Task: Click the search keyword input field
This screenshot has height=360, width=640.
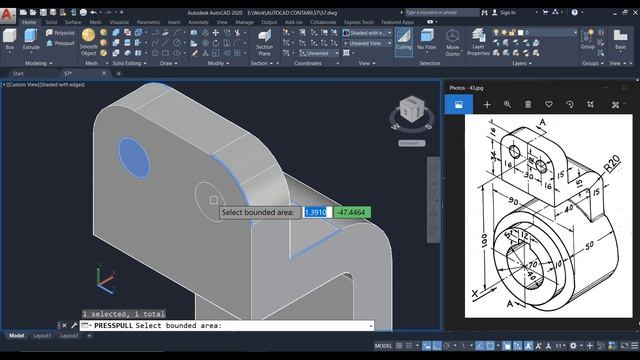Action: tap(442, 13)
